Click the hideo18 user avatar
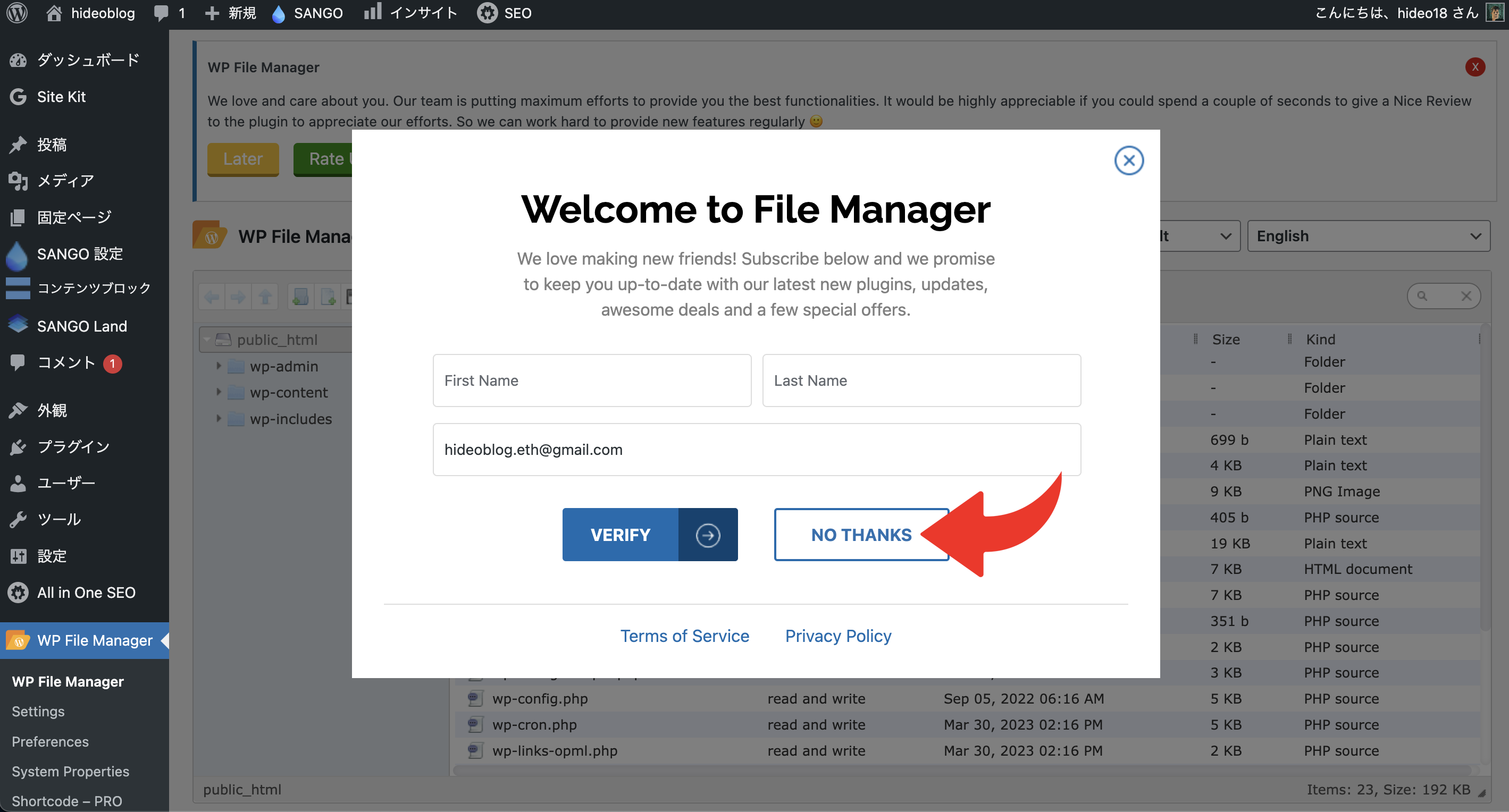 pos(1494,13)
